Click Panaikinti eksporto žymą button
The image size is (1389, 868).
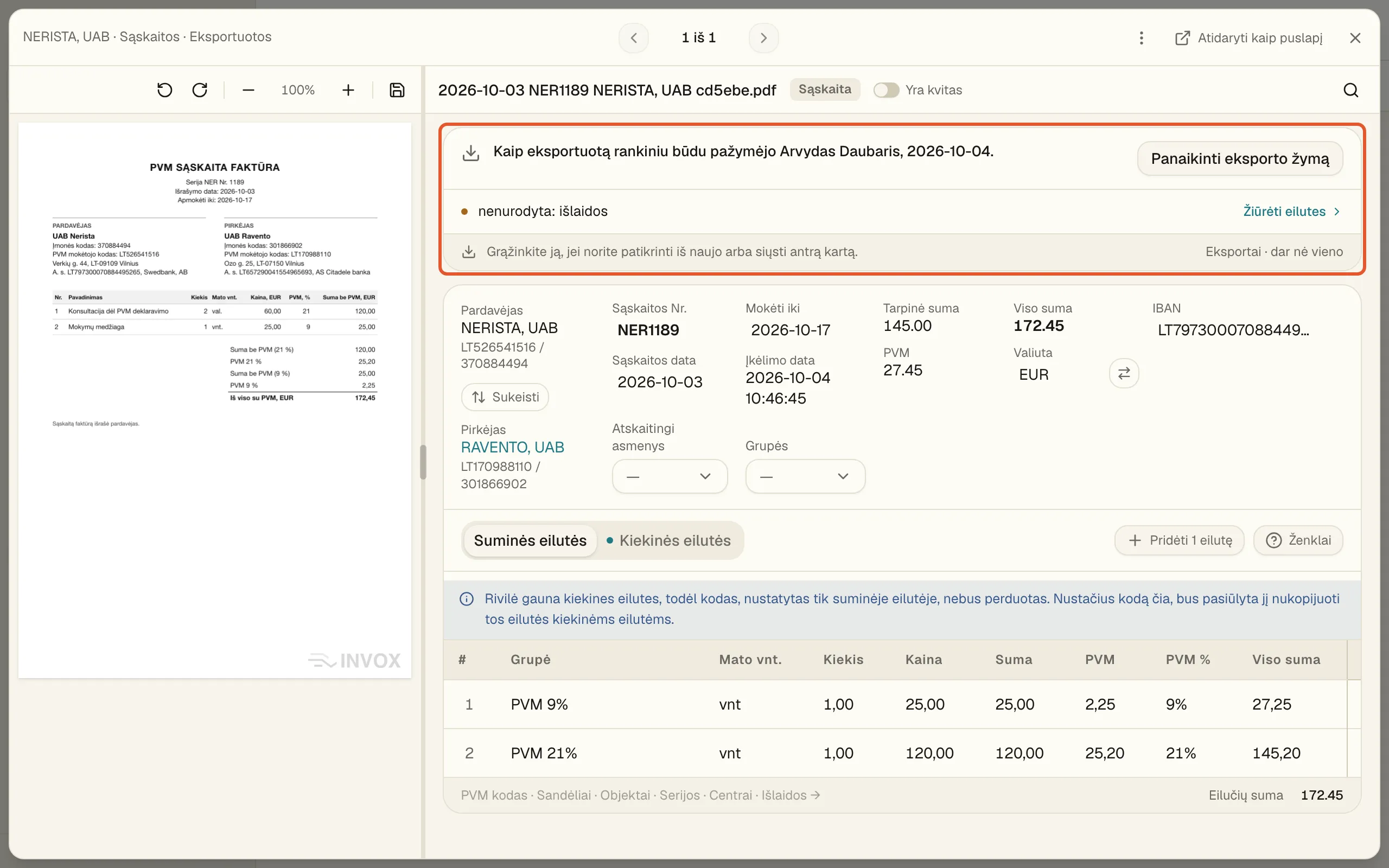pyautogui.click(x=1240, y=158)
